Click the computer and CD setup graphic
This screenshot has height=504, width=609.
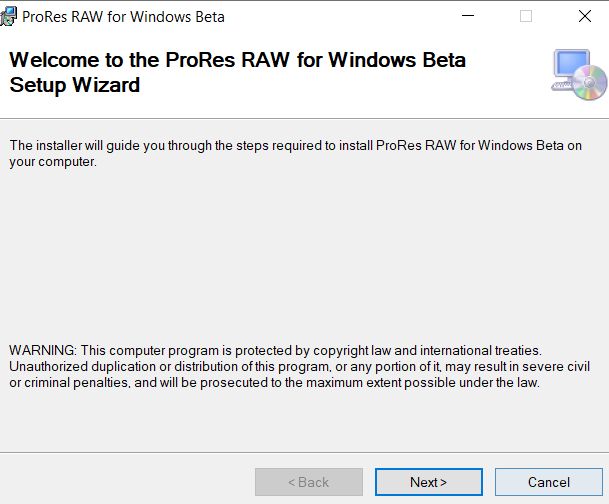579,75
